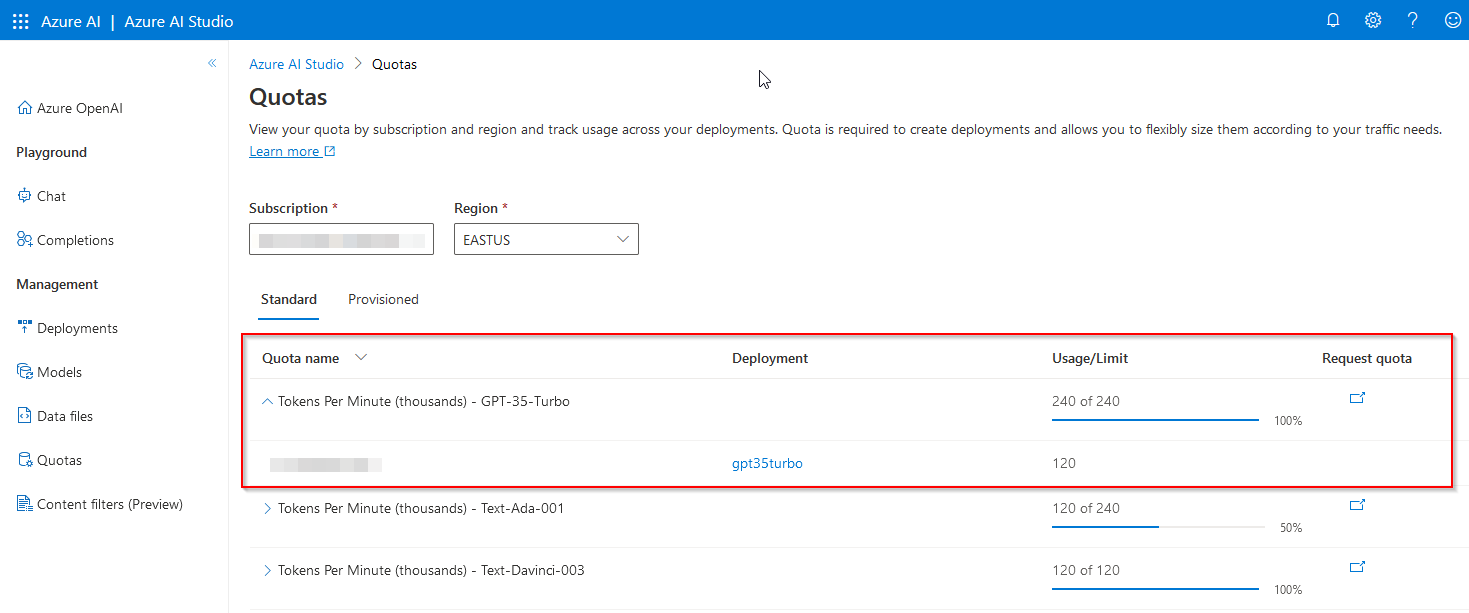Click the Text-Davinci-003 100% usage bar
Viewport: 1469px width, 613px height.
(x=1155, y=589)
